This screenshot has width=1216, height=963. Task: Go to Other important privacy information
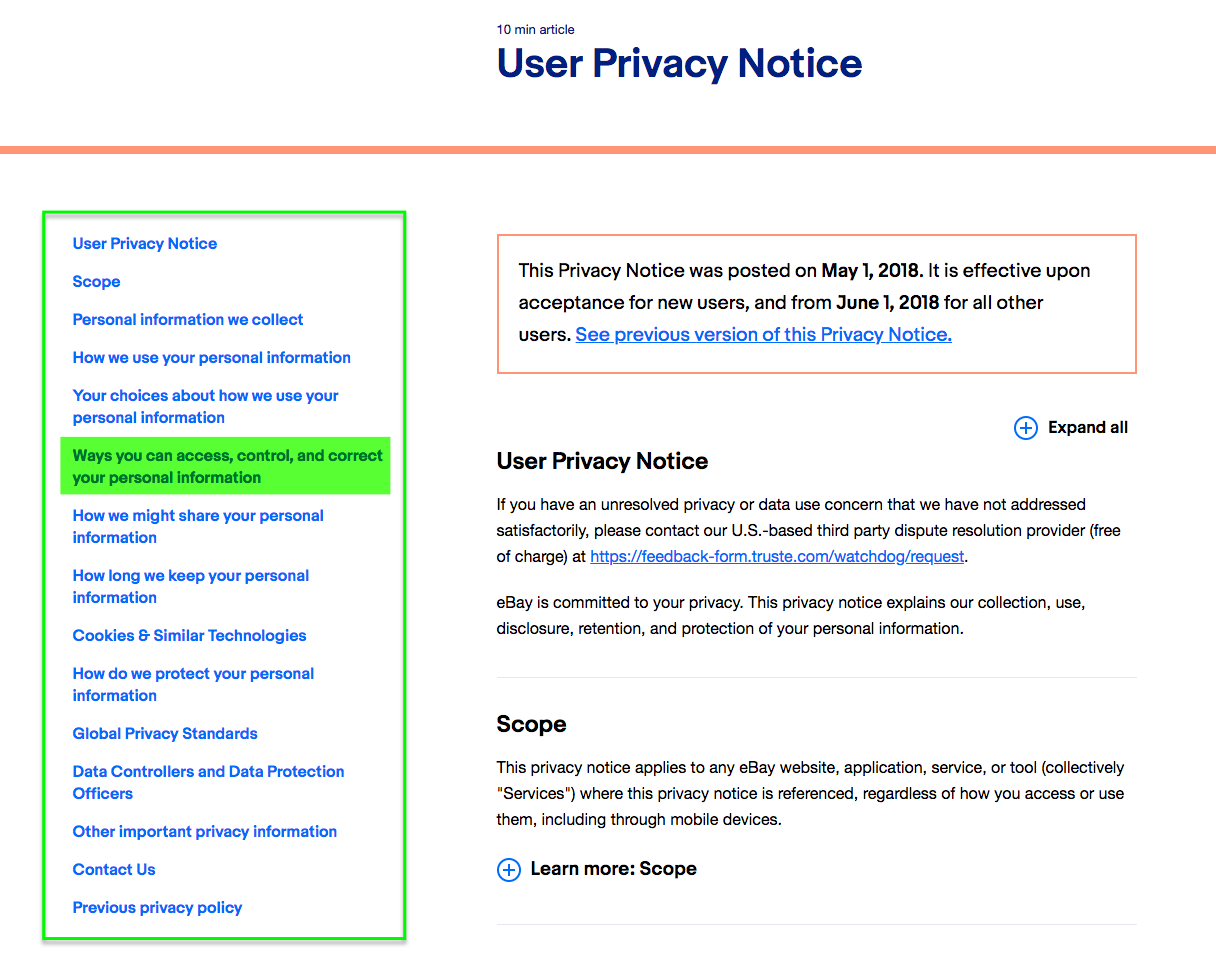(x=205, y=832)
